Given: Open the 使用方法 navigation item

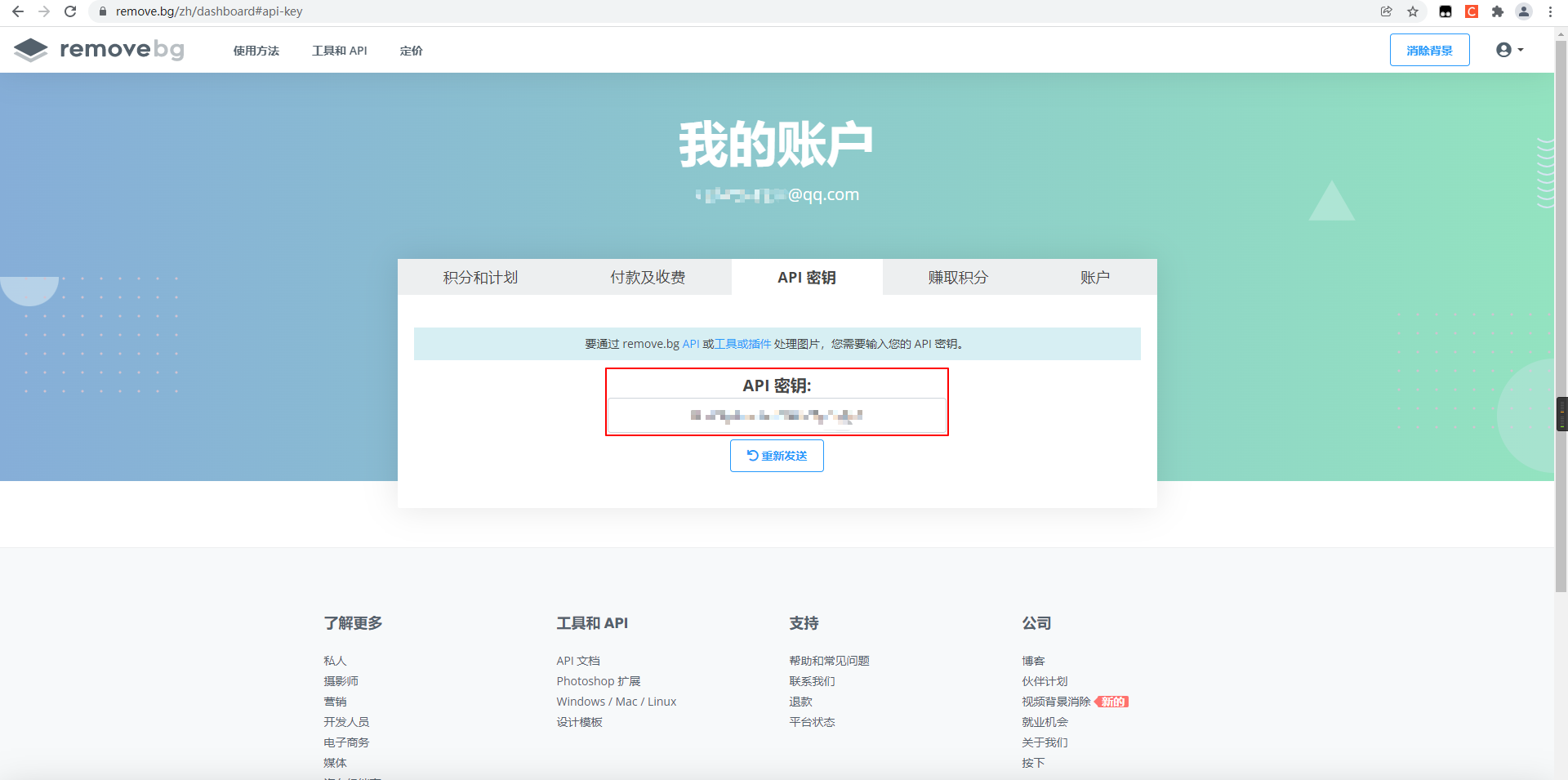Looking at the screenshot, I should (x=256, y=51).
